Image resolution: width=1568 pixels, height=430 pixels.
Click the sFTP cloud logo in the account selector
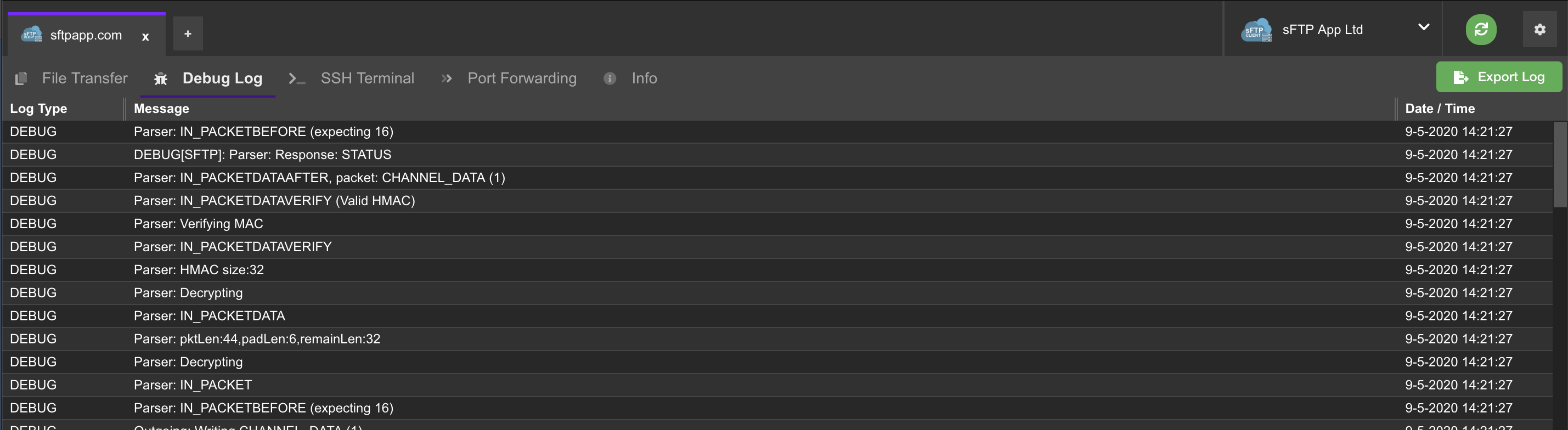point(1256,30)
